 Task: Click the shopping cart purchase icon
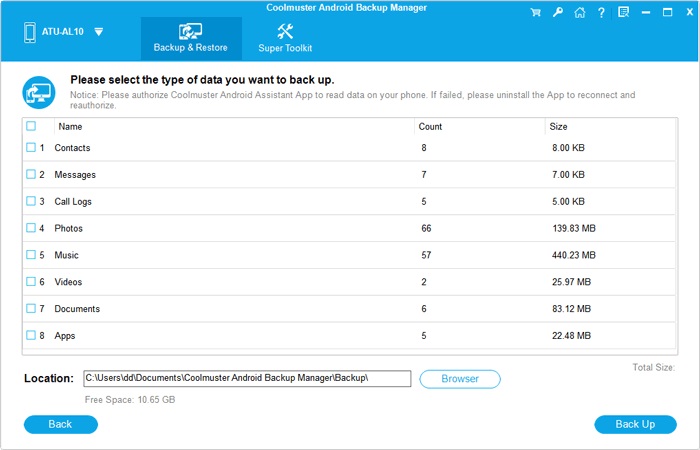pyautogui.click(x=537, y=13)
